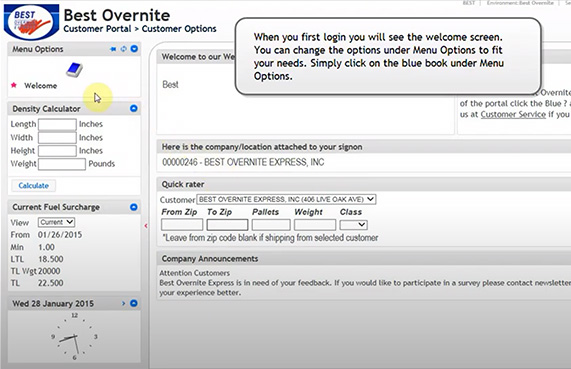571x369 pixels.
Task: Click the blue book icon under Menu Options
Action: (74, 70)
